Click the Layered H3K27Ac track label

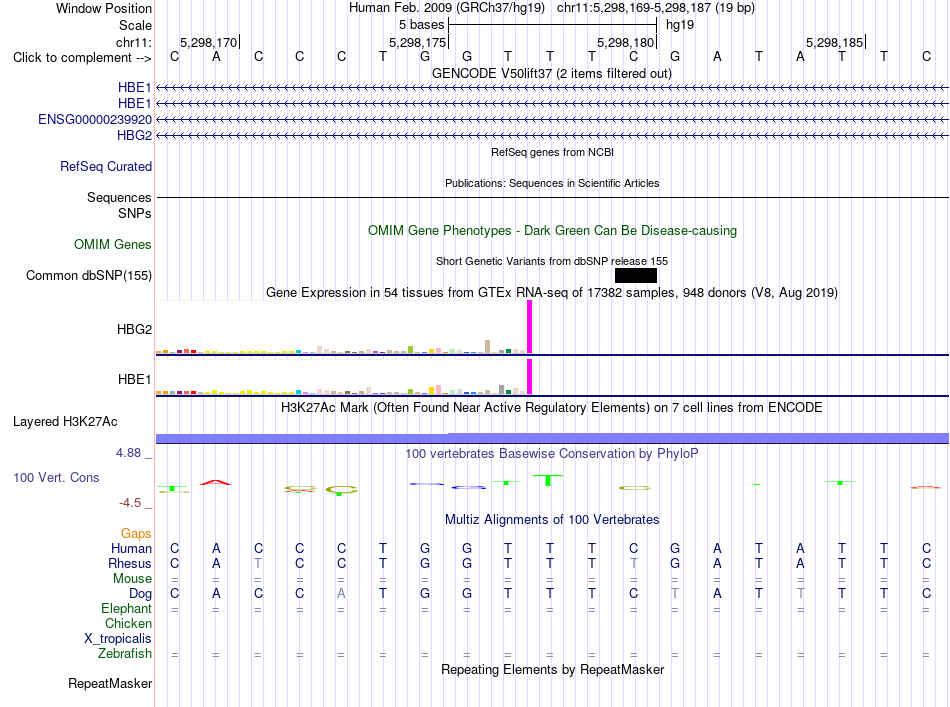tap(65, 422)
